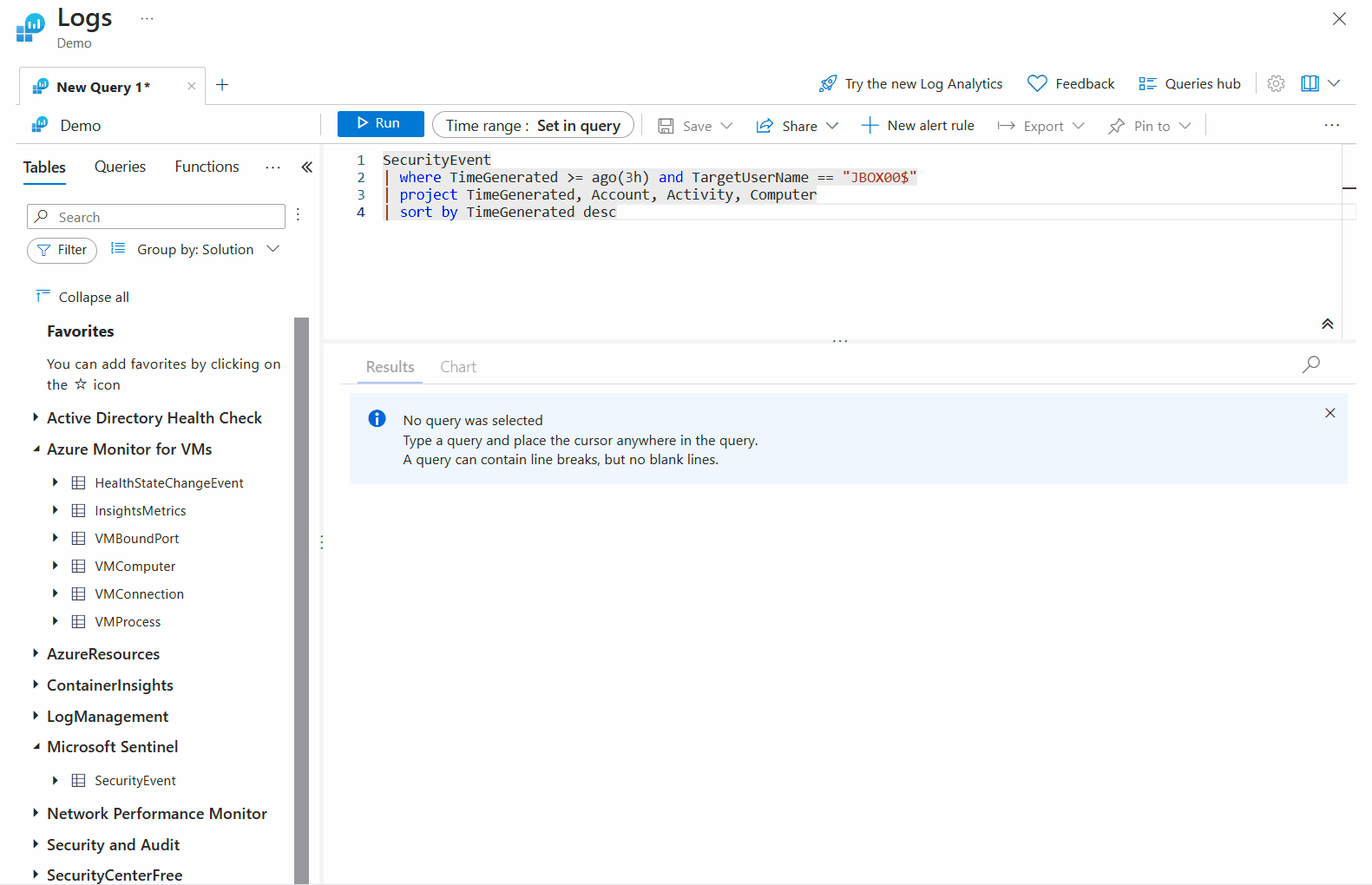Close the New Query 1 tab
Image resolution: width=1372 pixels, height=885 pixels.
pyautogui.click(x=192, y=86)
